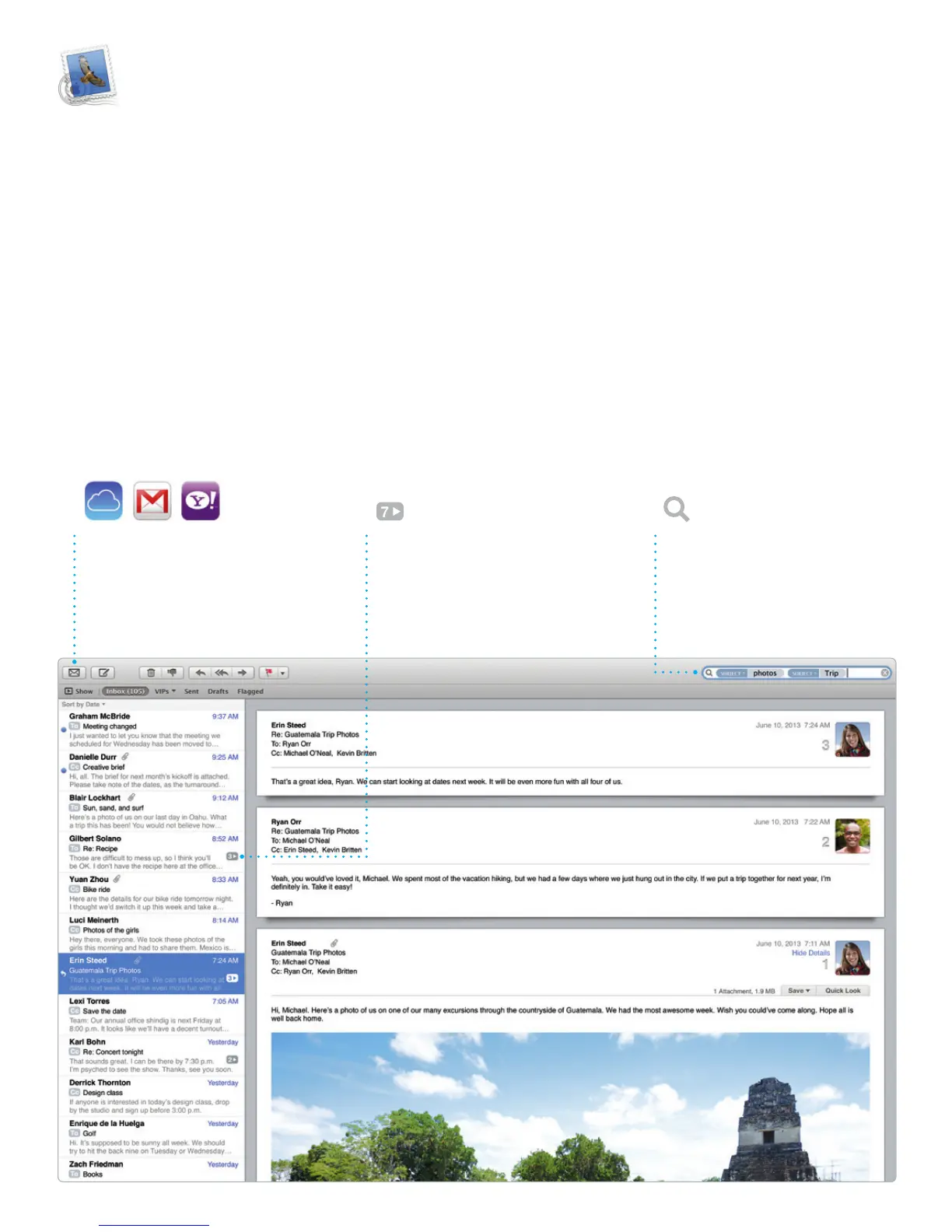Viewport: 952px width, 1232px height.
Task: Flag the message with red flag icon
Action: click(268, 673)
